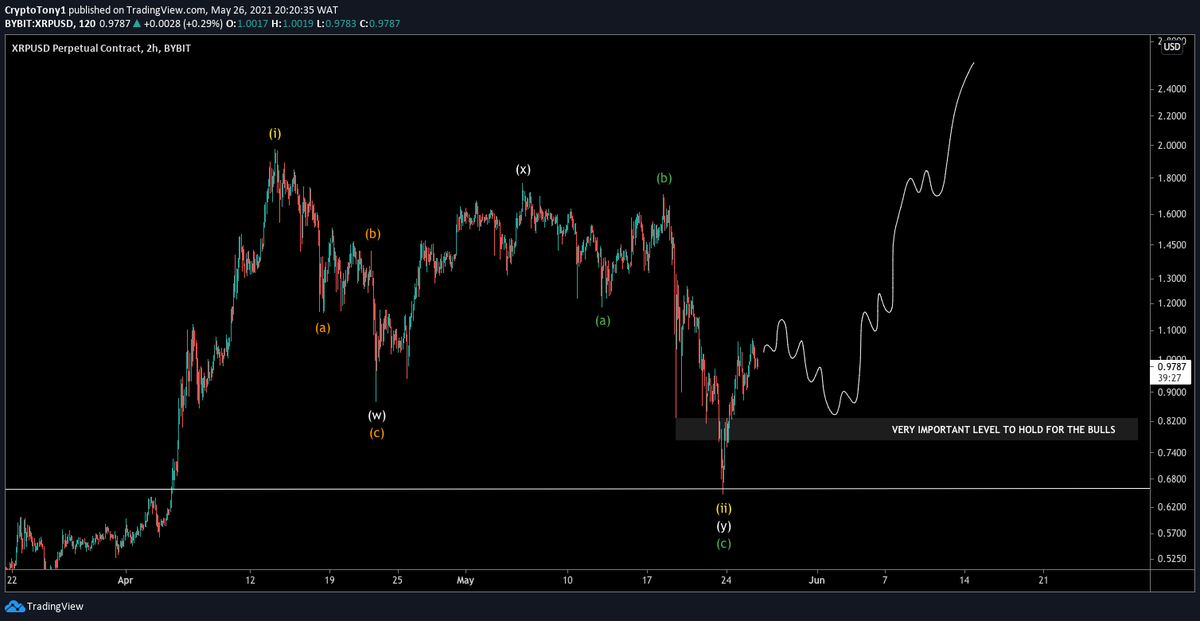Click the 12 date label on time axis
Screen dimensions: 1200x621
[250, 579]
